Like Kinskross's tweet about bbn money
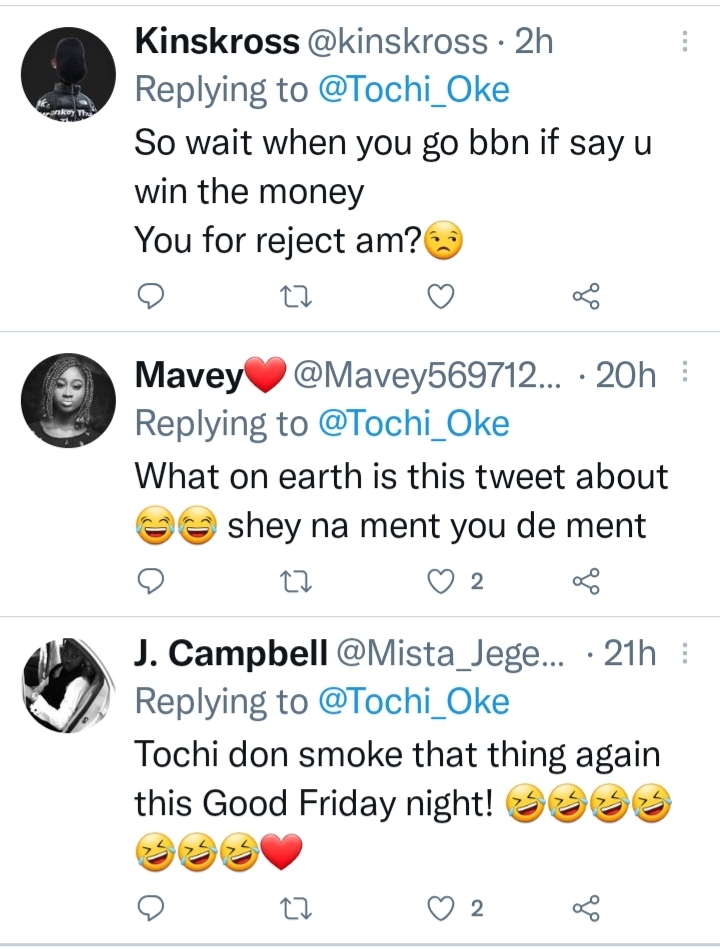 (x=440, y=295)
